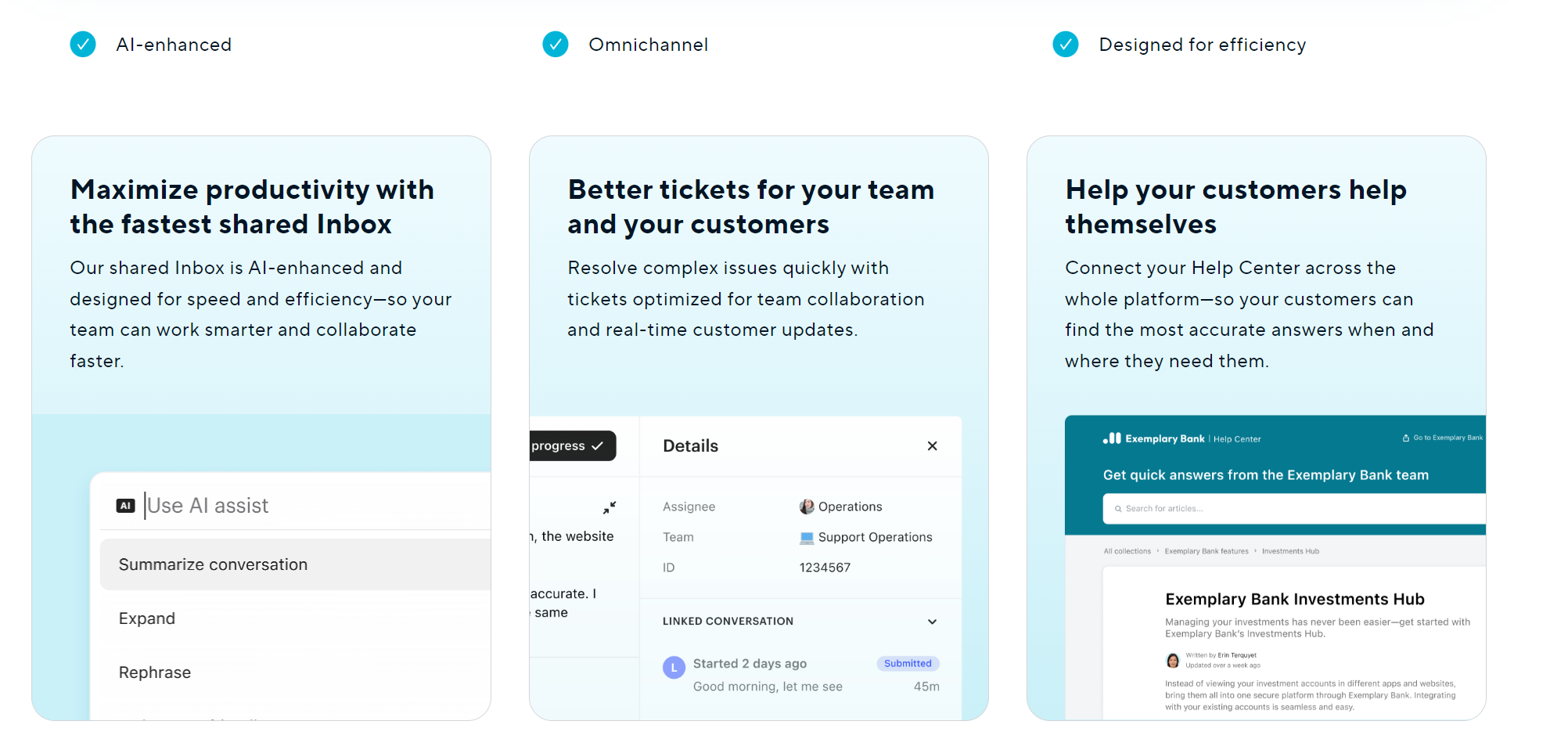1568x750 pixels.
Task: Close the Details panel
Action: click(x=932, y=445)
